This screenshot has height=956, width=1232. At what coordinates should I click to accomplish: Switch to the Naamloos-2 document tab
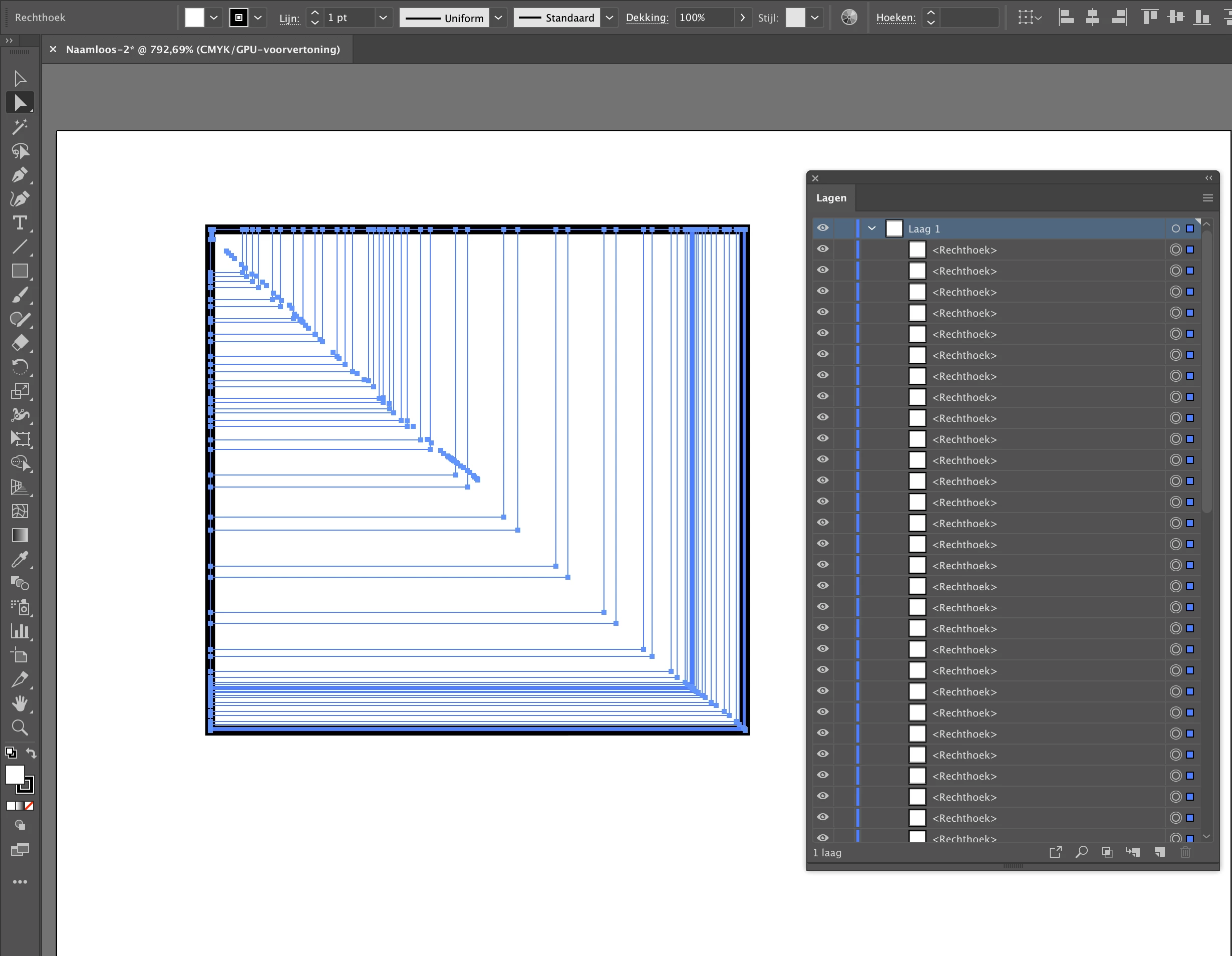tap(202, 50)
